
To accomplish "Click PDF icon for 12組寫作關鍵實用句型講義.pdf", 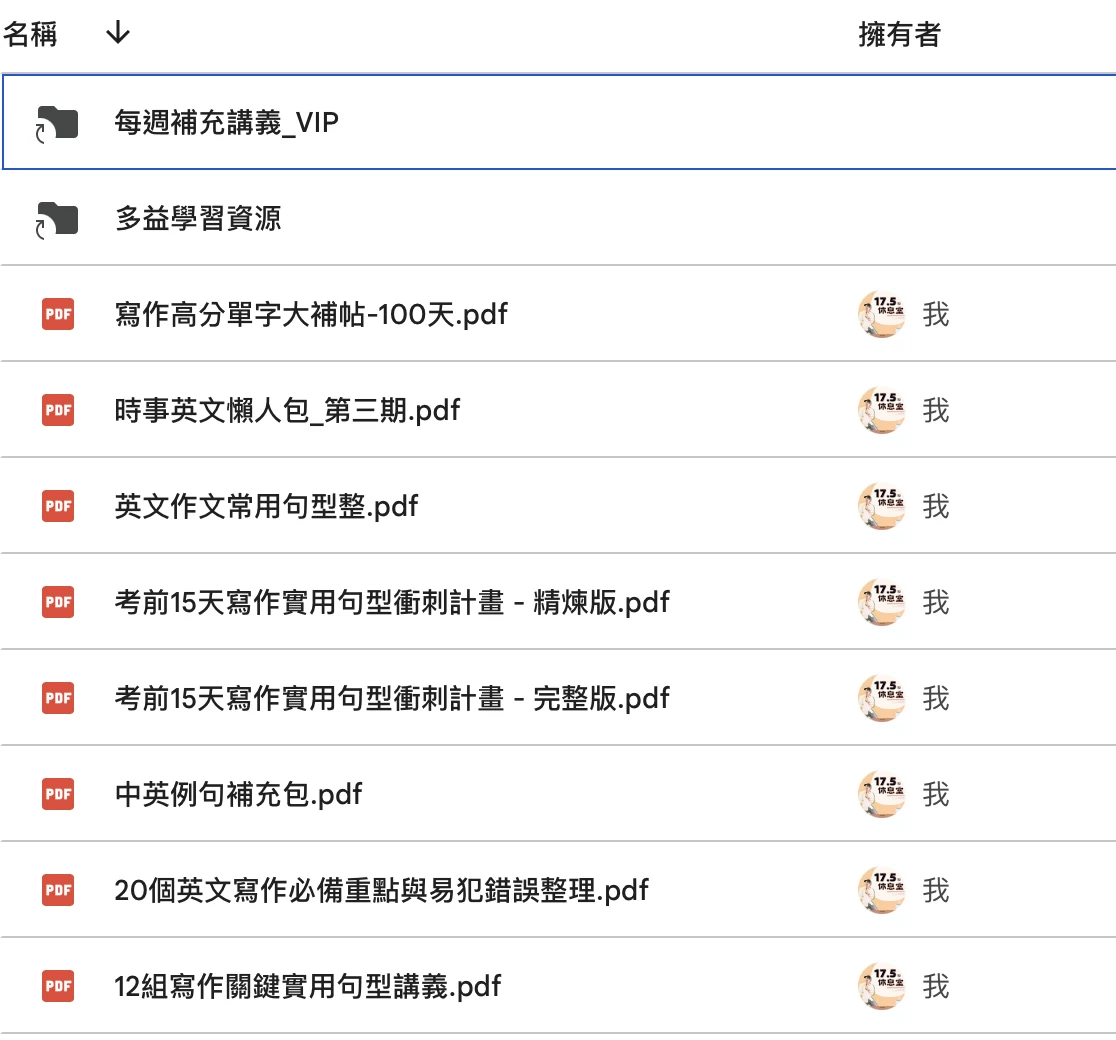I will (58, 987).
